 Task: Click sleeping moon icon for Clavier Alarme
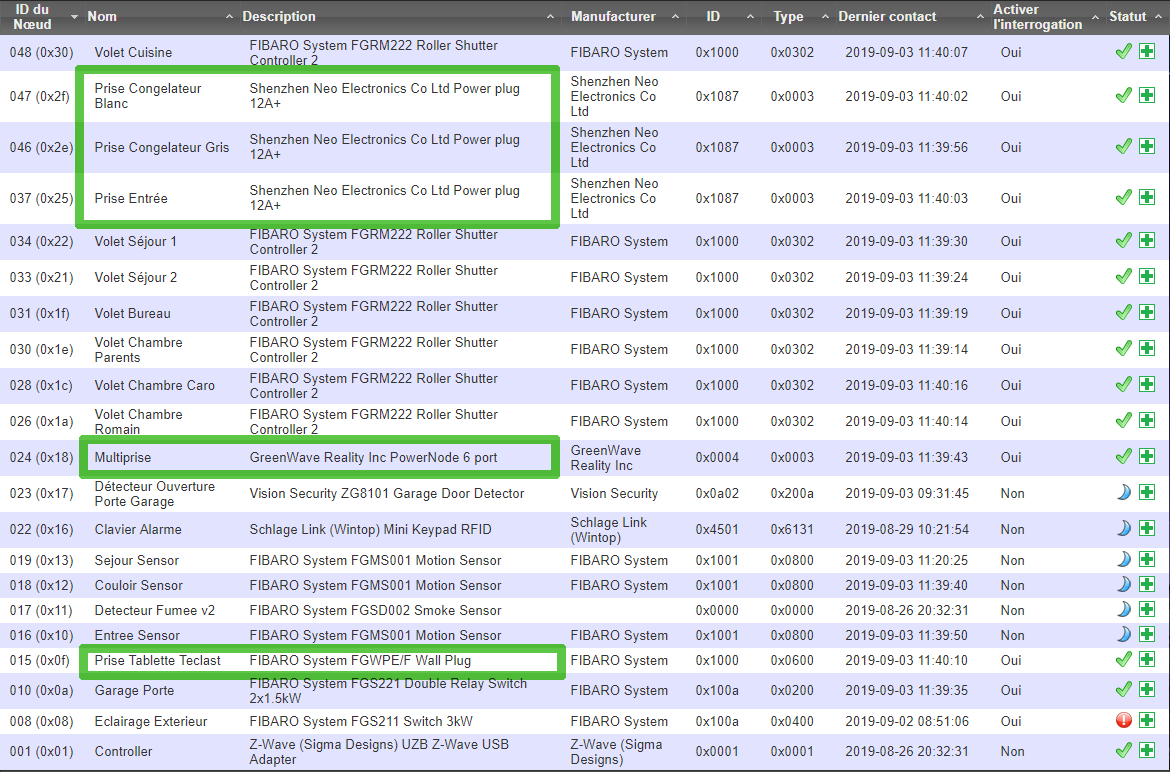pyautogui.click(x=1123, y=529)
